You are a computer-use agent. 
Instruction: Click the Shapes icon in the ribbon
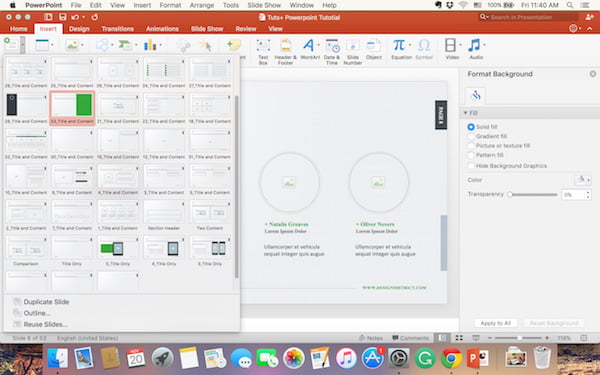click(x=102, y=45)
